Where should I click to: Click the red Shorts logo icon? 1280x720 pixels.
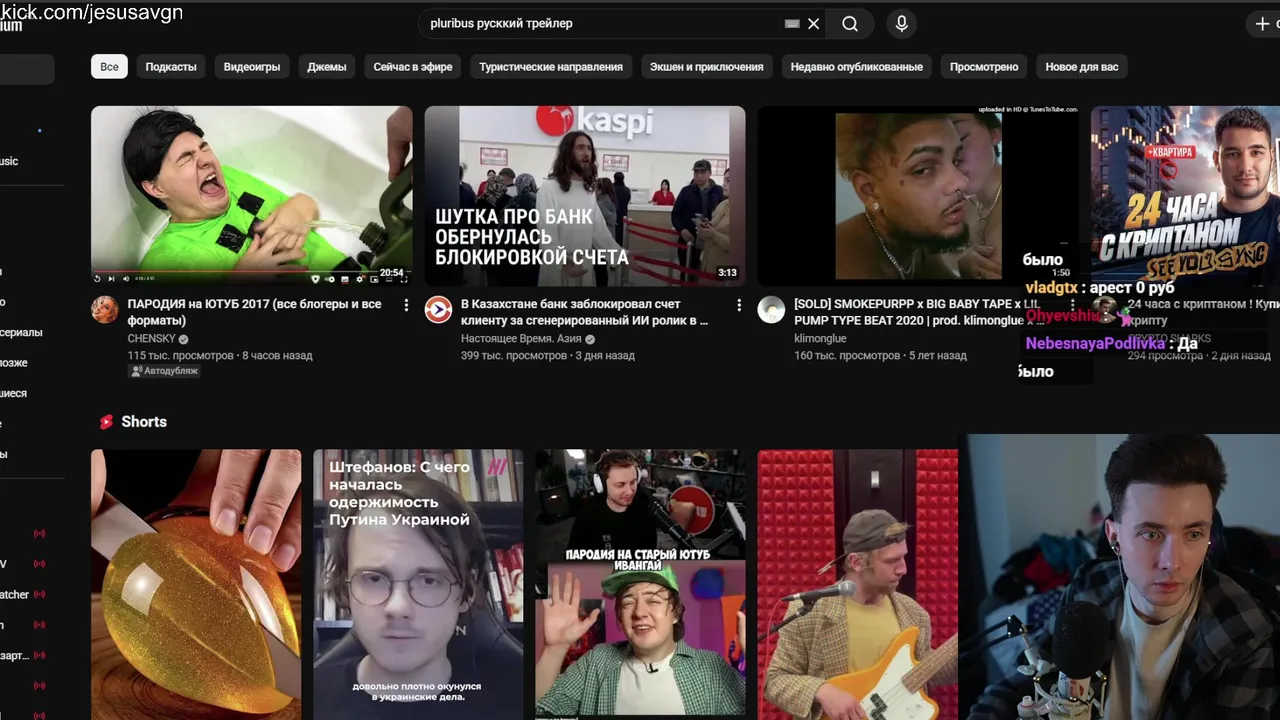[x=106, y=422]
